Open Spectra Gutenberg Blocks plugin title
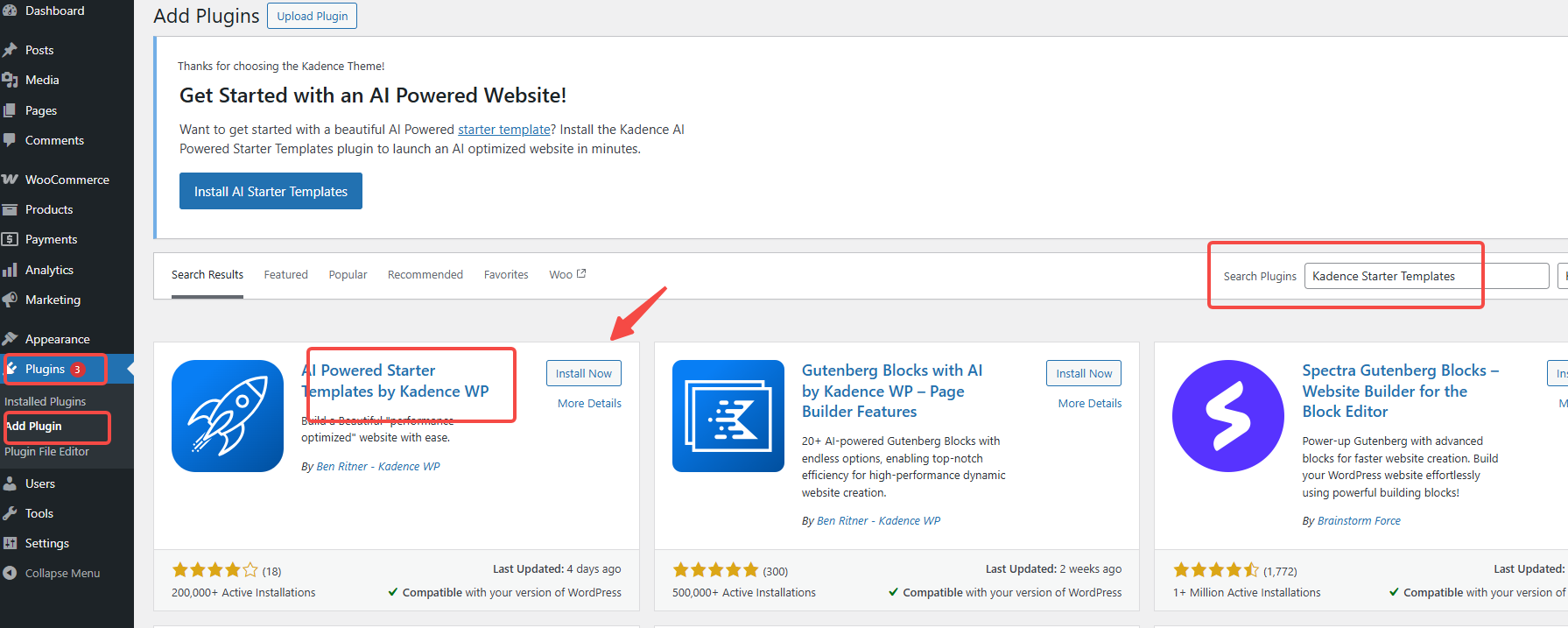The width and height of the screenshot is (1568, 628). point(1400,391)
